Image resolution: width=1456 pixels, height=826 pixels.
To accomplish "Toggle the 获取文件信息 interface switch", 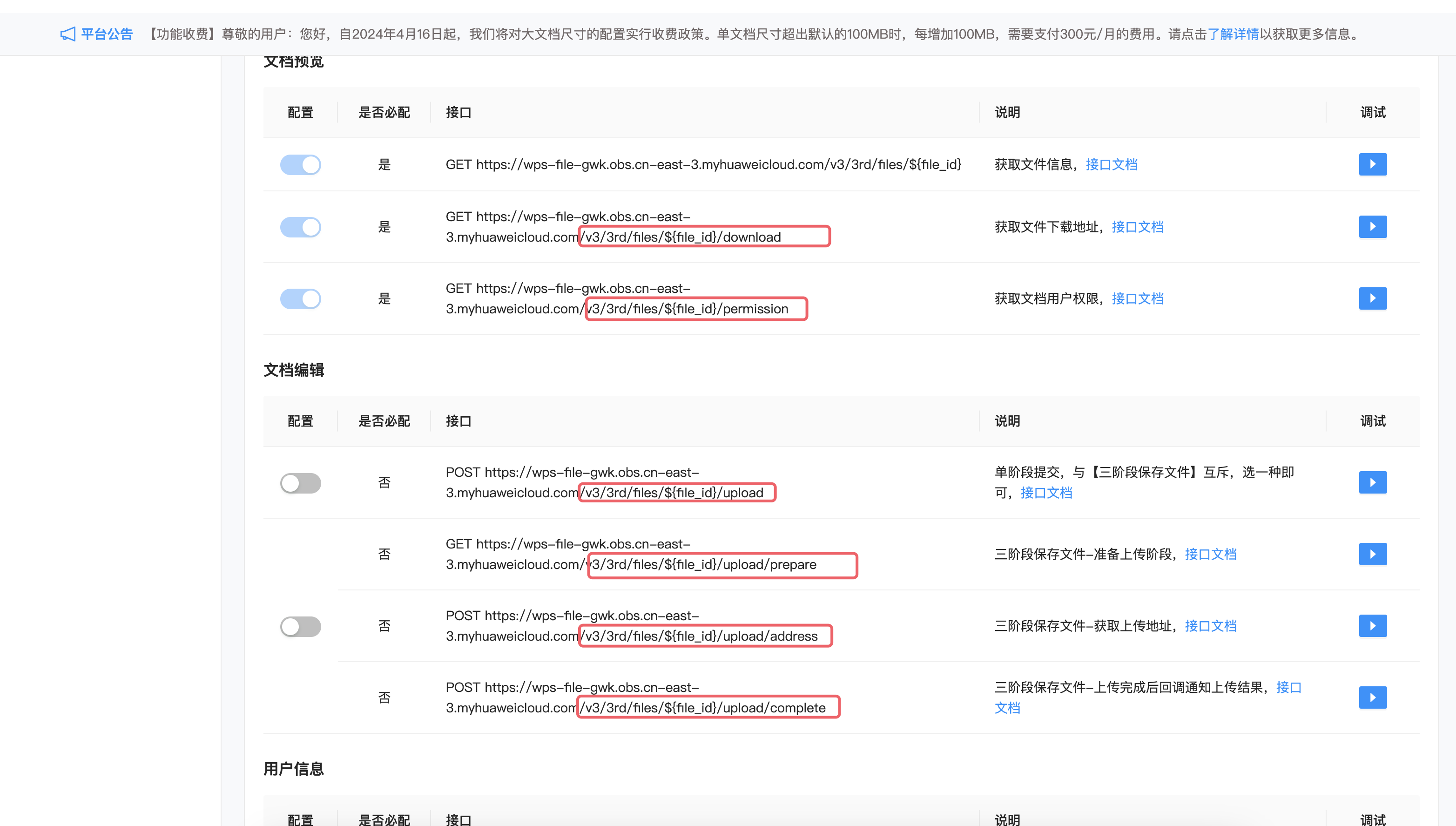I will [301, 165].
